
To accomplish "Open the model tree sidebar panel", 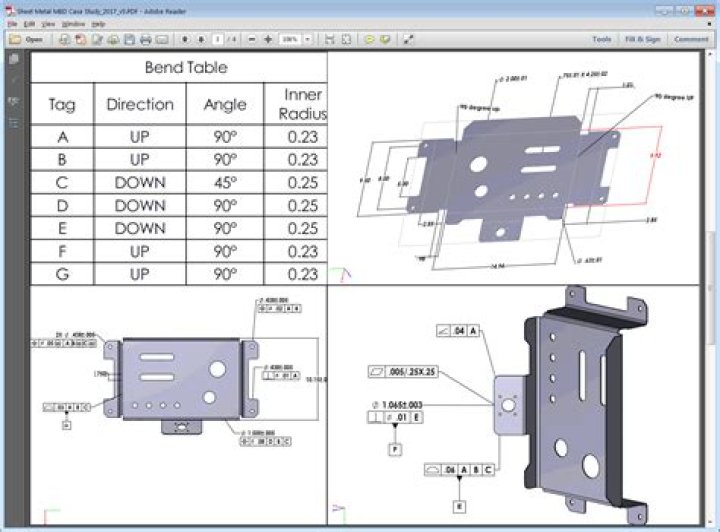I will point(14,101).
